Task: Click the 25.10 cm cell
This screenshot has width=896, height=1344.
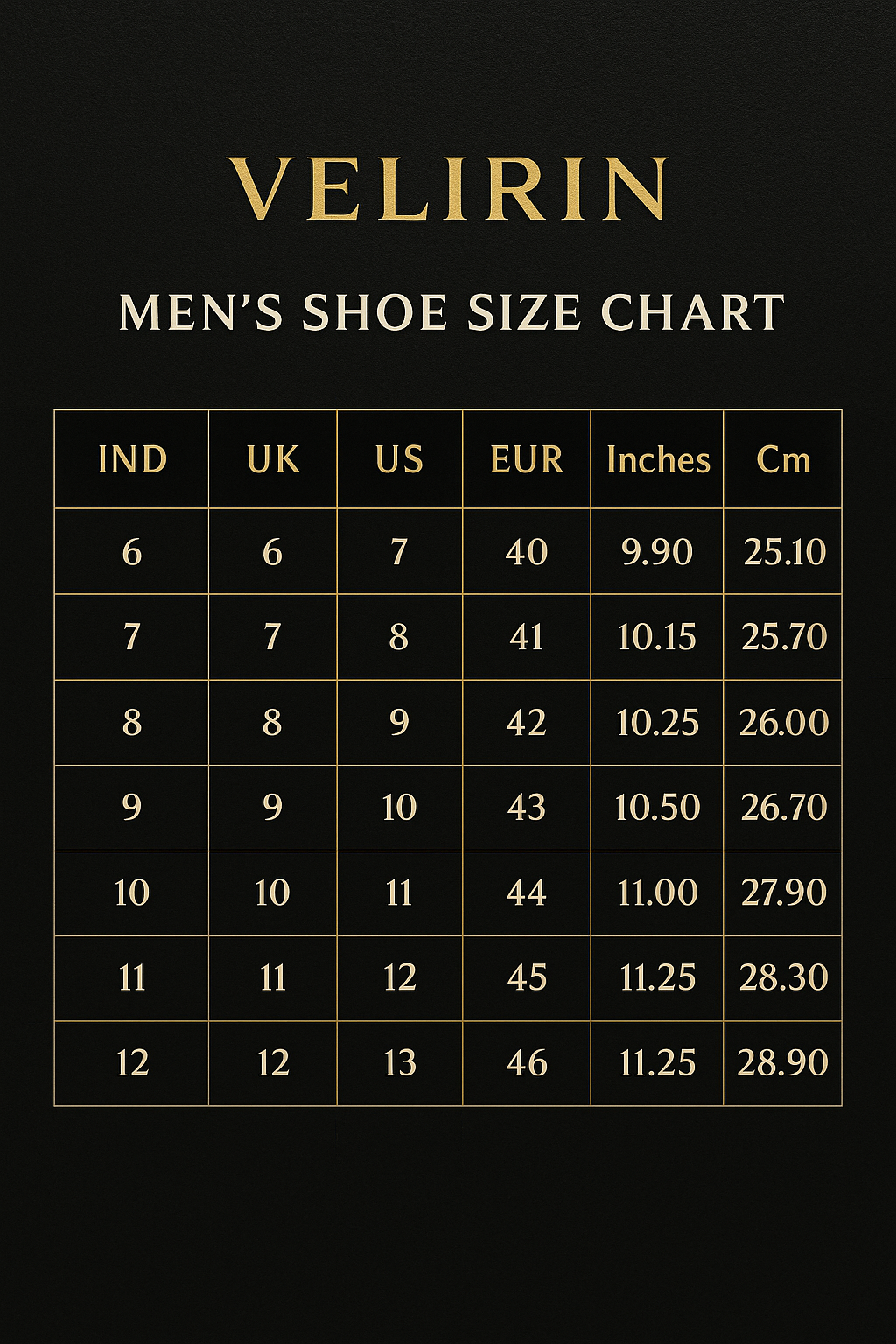Action: click(x=784, y=552)
